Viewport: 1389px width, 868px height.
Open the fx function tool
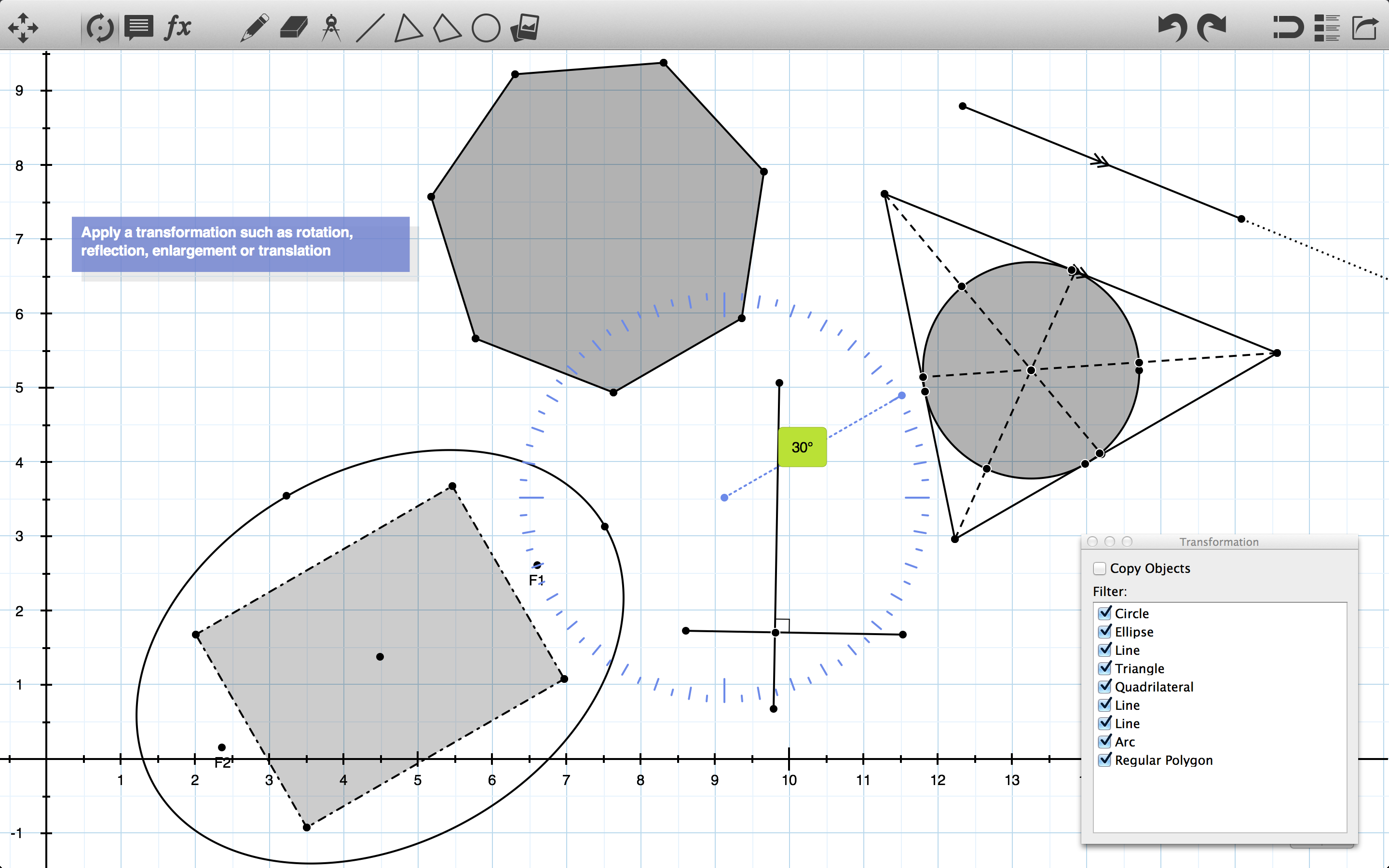click(178, 27)
